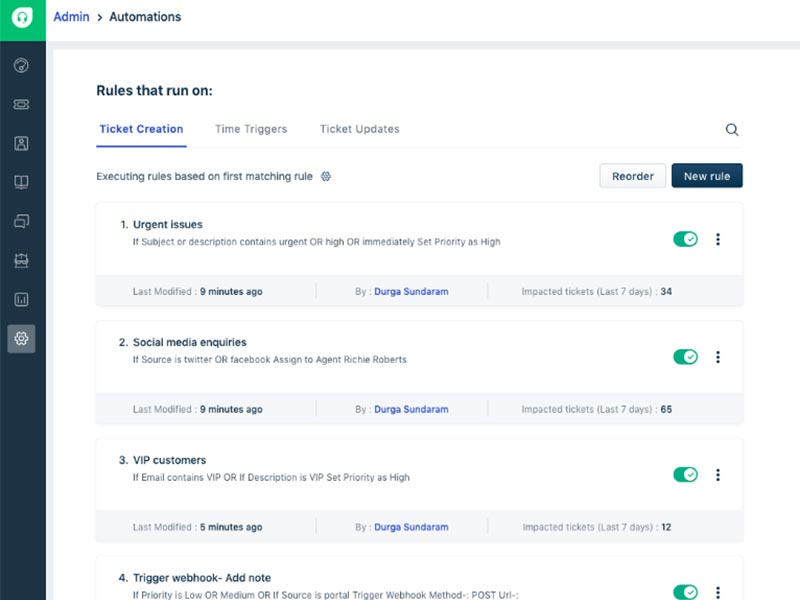The width and height of the screenshot is (800, 600).
Task: Open the kebab menu for Urgent issues
Action: 718,238
